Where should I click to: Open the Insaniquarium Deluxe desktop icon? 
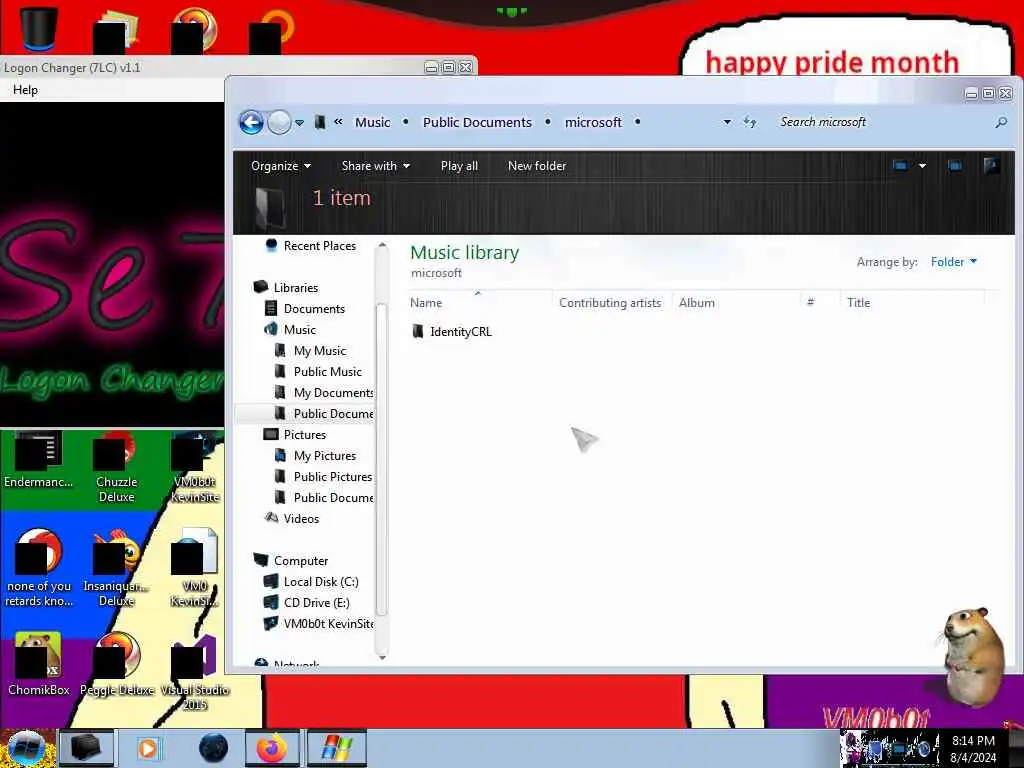pyautogui.click(x=116, y=569)
